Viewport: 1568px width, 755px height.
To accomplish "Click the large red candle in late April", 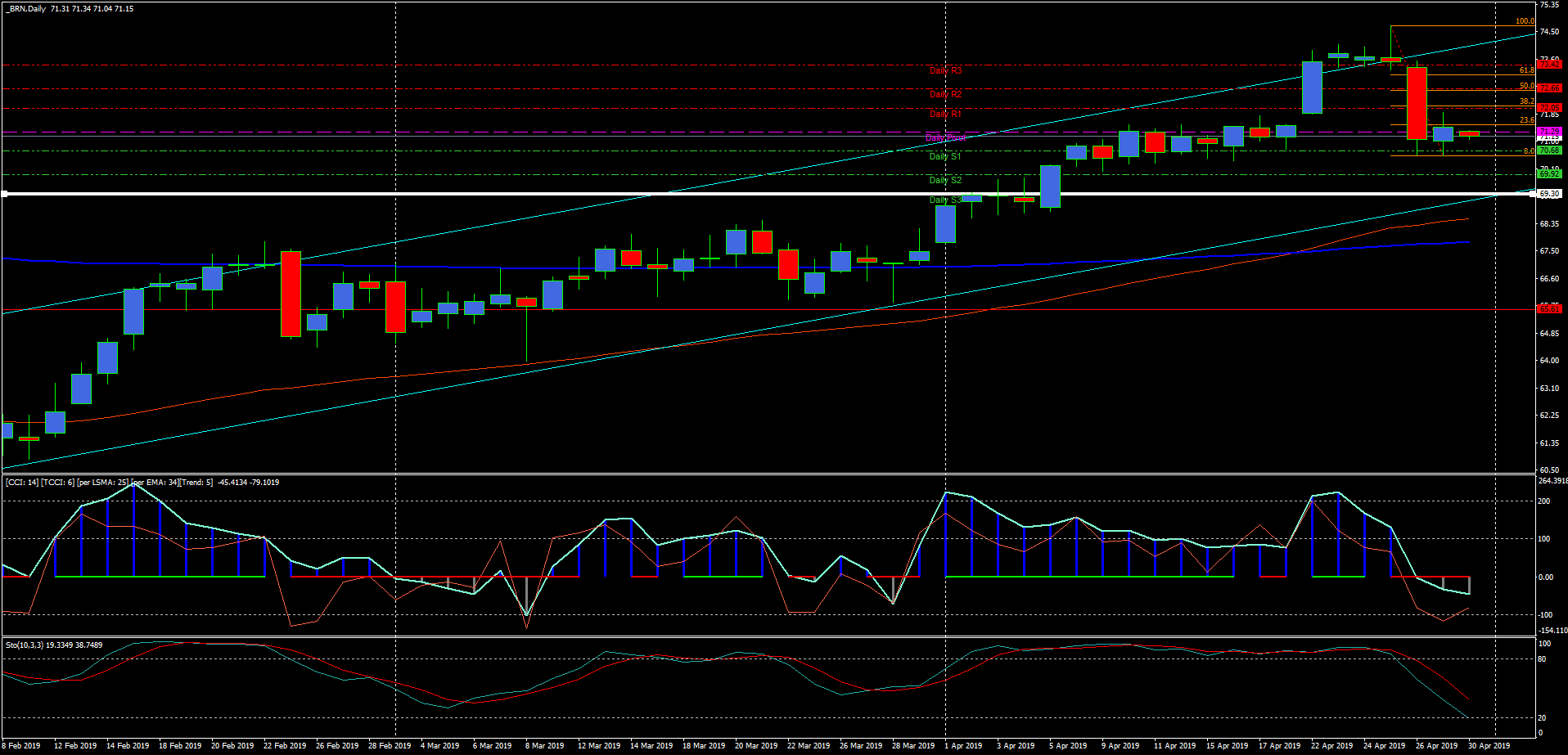I will click(1417, 103).
